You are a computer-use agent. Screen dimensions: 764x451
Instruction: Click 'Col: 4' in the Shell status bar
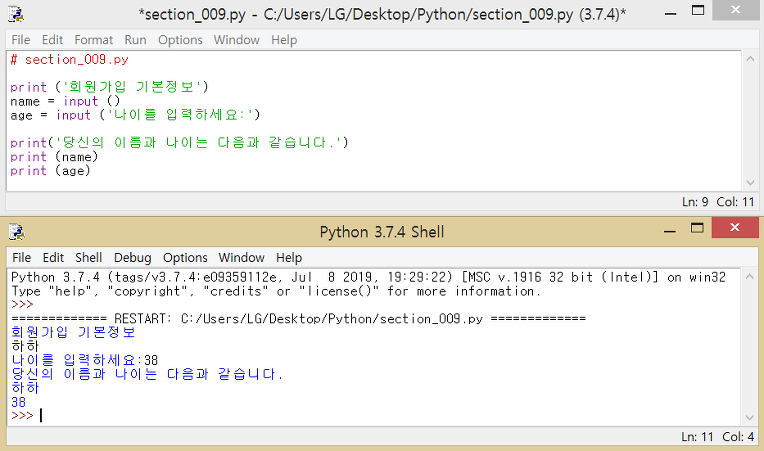coord(738,436)
